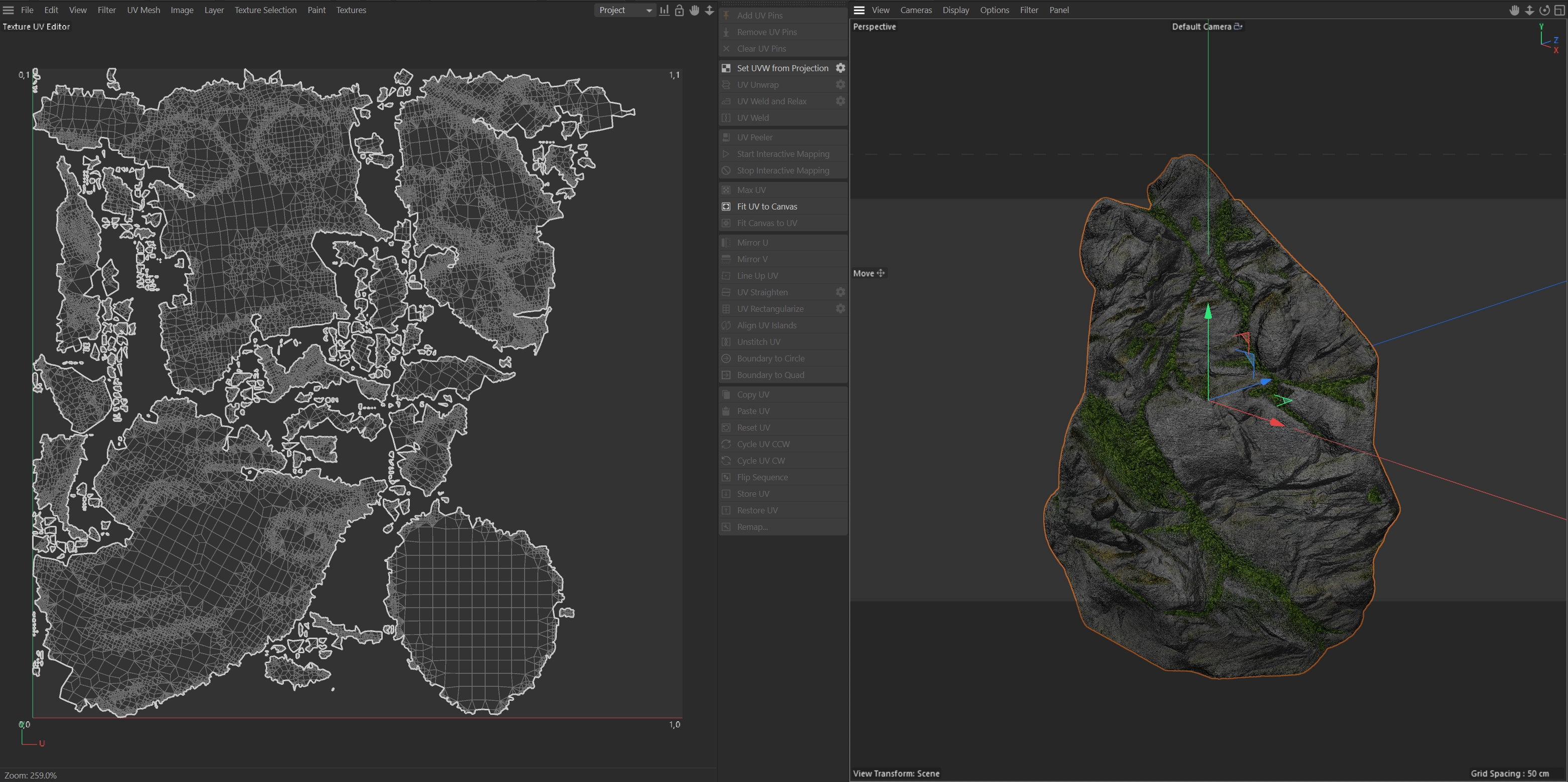
Task: Click the hamburger menu icon of 3D viewport
Action: tap(859, 11)
